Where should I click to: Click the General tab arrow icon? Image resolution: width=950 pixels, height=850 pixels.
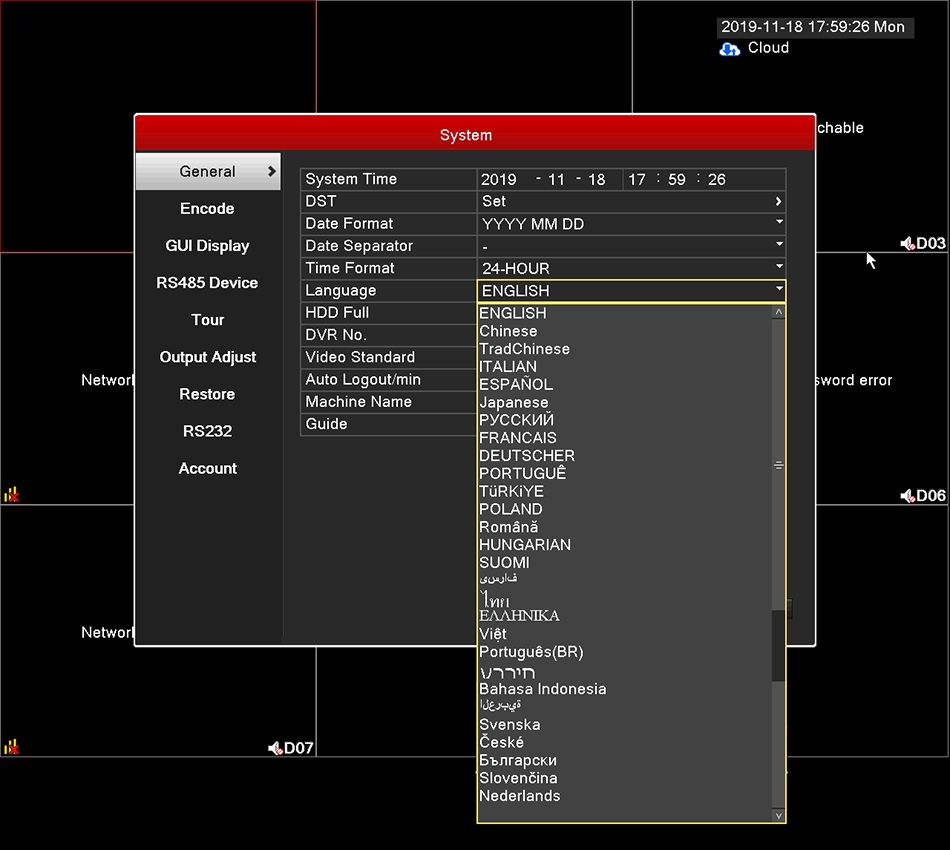tap(272, 171)
